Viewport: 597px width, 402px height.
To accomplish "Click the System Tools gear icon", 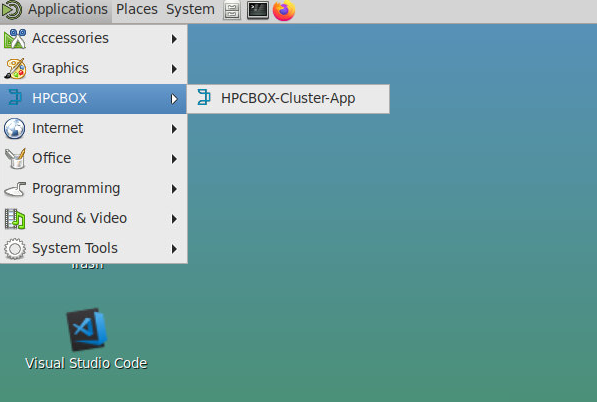I will [15, 249].
